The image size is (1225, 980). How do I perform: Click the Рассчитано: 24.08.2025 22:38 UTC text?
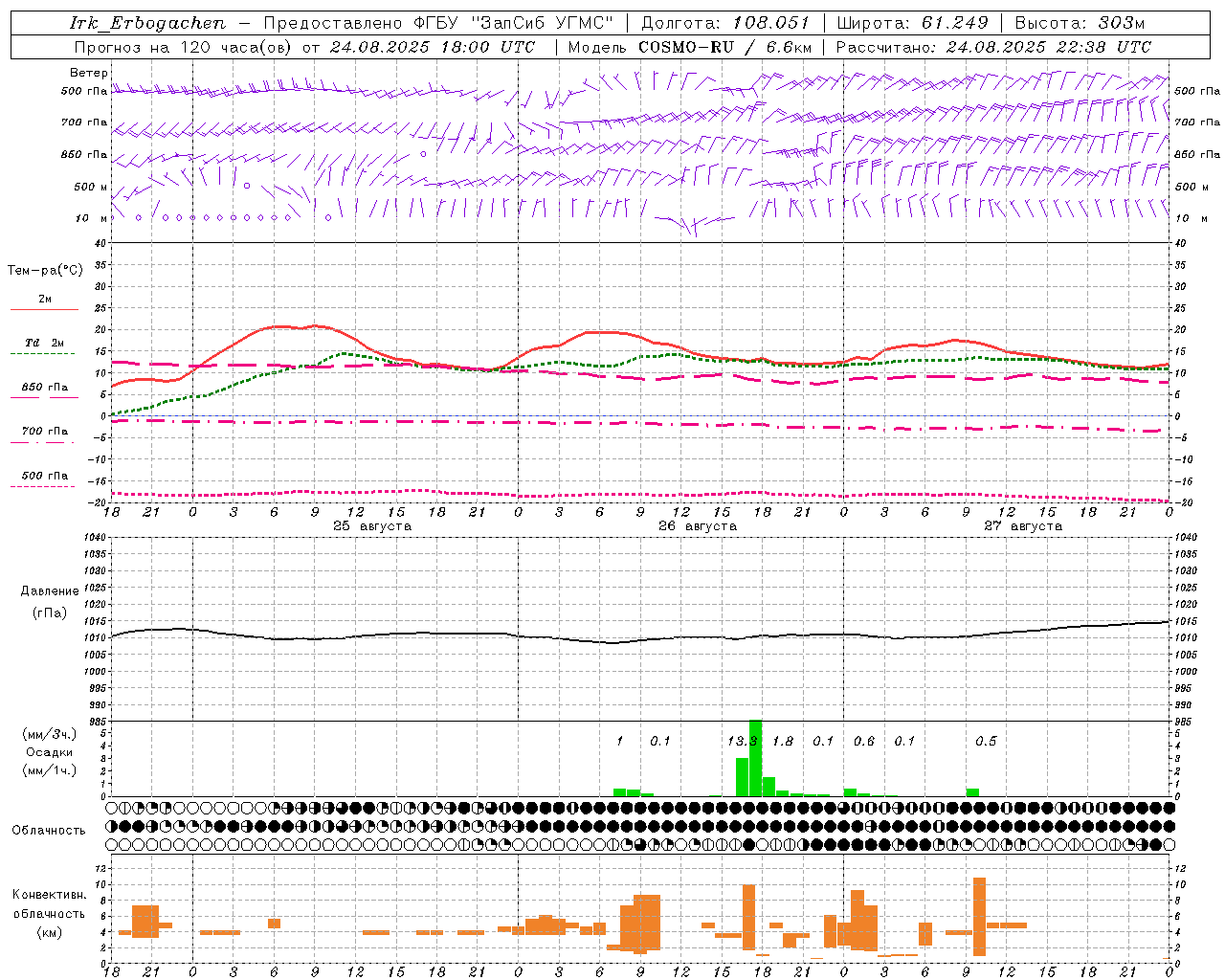[x=993, y=47]
